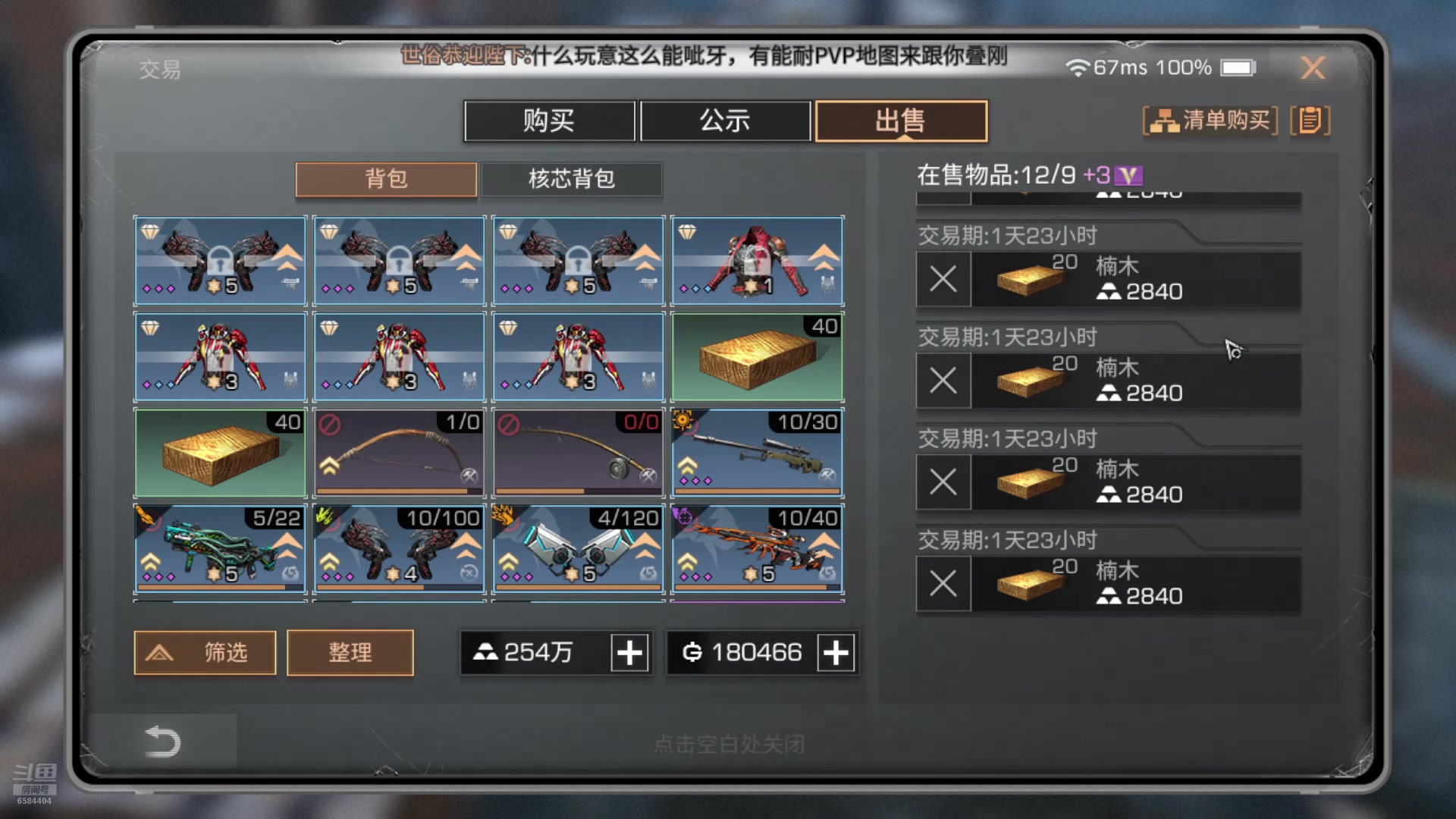Cancel the first 楠木 2840 listing
The width and height of the screenshot is (1456, 819).
(943, 279)
